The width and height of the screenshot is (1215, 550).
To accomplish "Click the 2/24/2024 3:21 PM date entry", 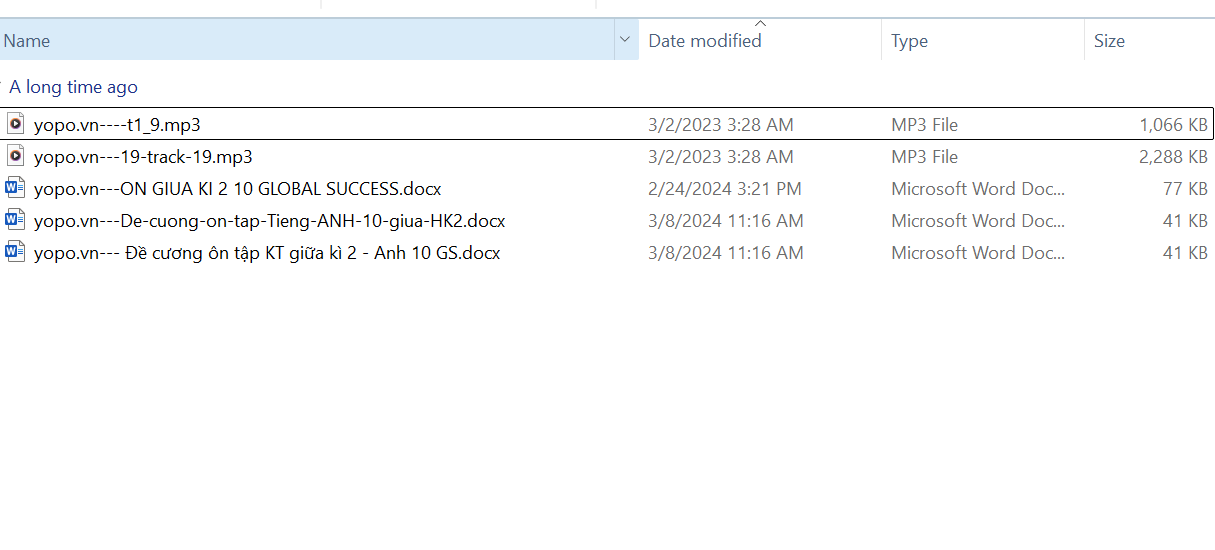I will point(724,189).
